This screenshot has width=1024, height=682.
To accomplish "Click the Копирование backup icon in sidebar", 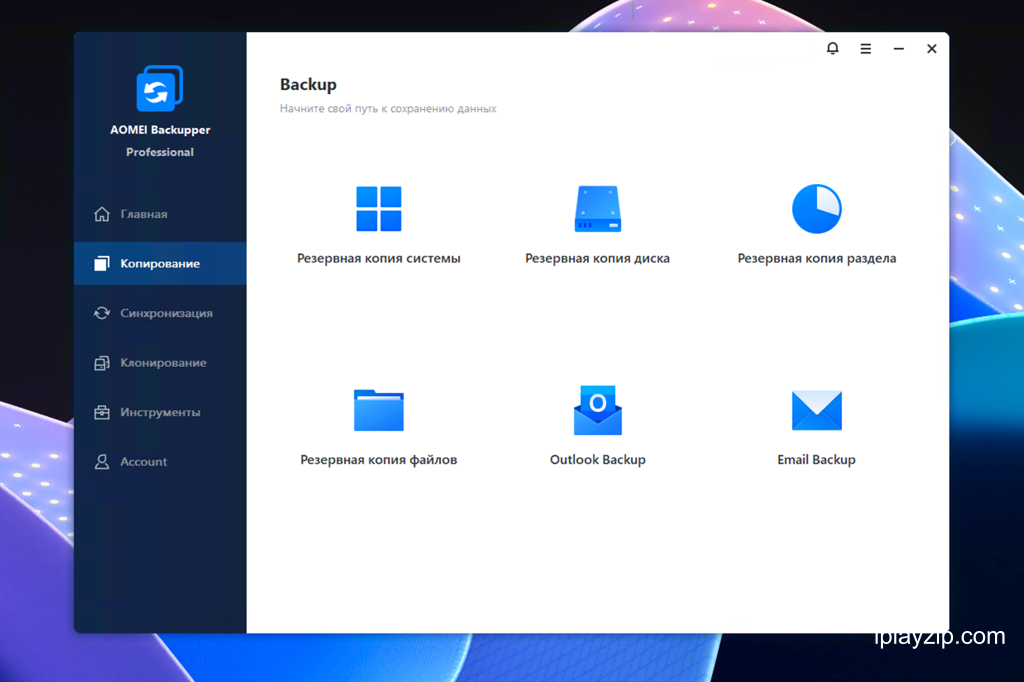I will [x=102, y=263].
